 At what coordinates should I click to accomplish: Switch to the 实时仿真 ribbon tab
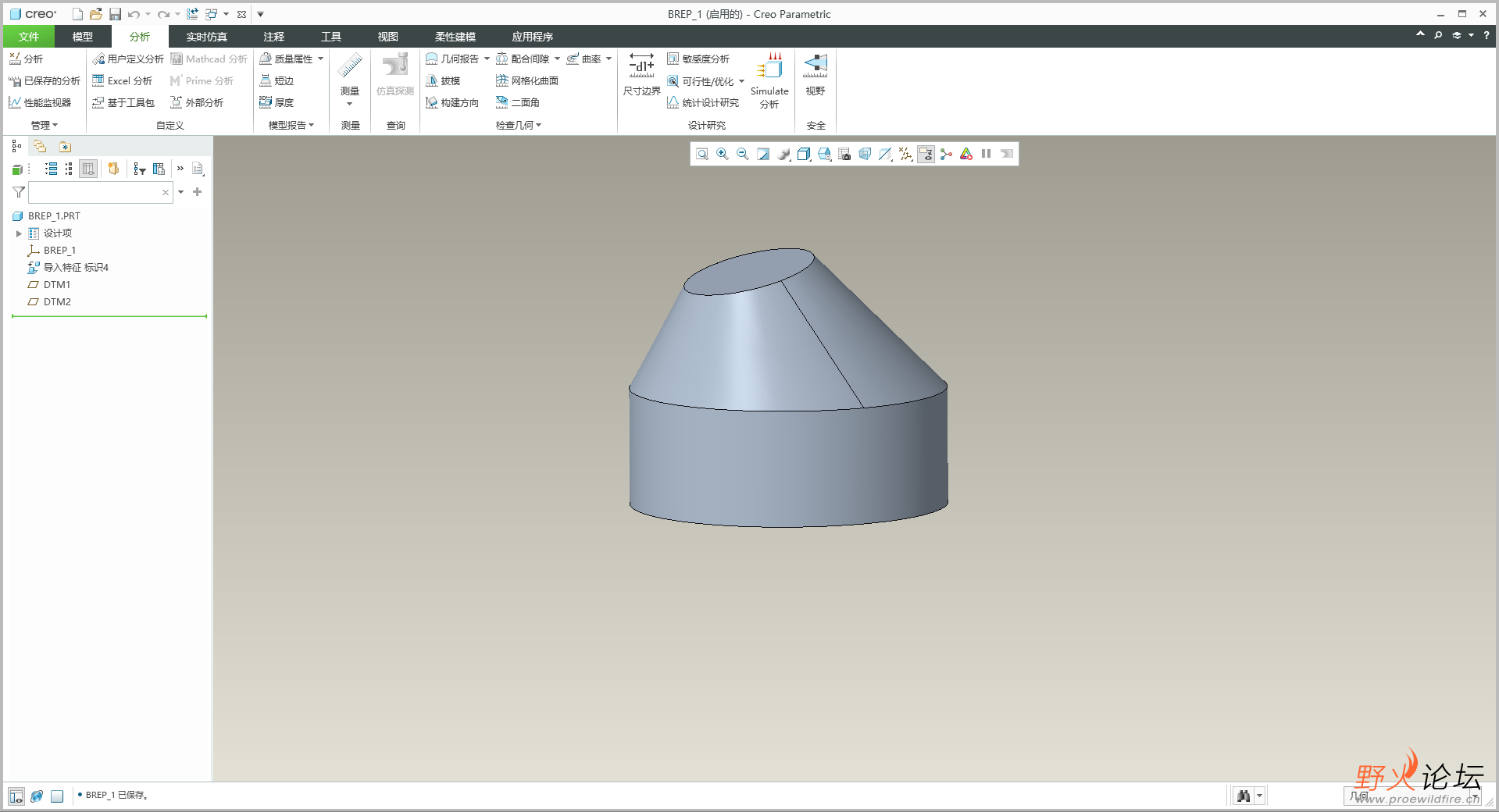point(206,37)
